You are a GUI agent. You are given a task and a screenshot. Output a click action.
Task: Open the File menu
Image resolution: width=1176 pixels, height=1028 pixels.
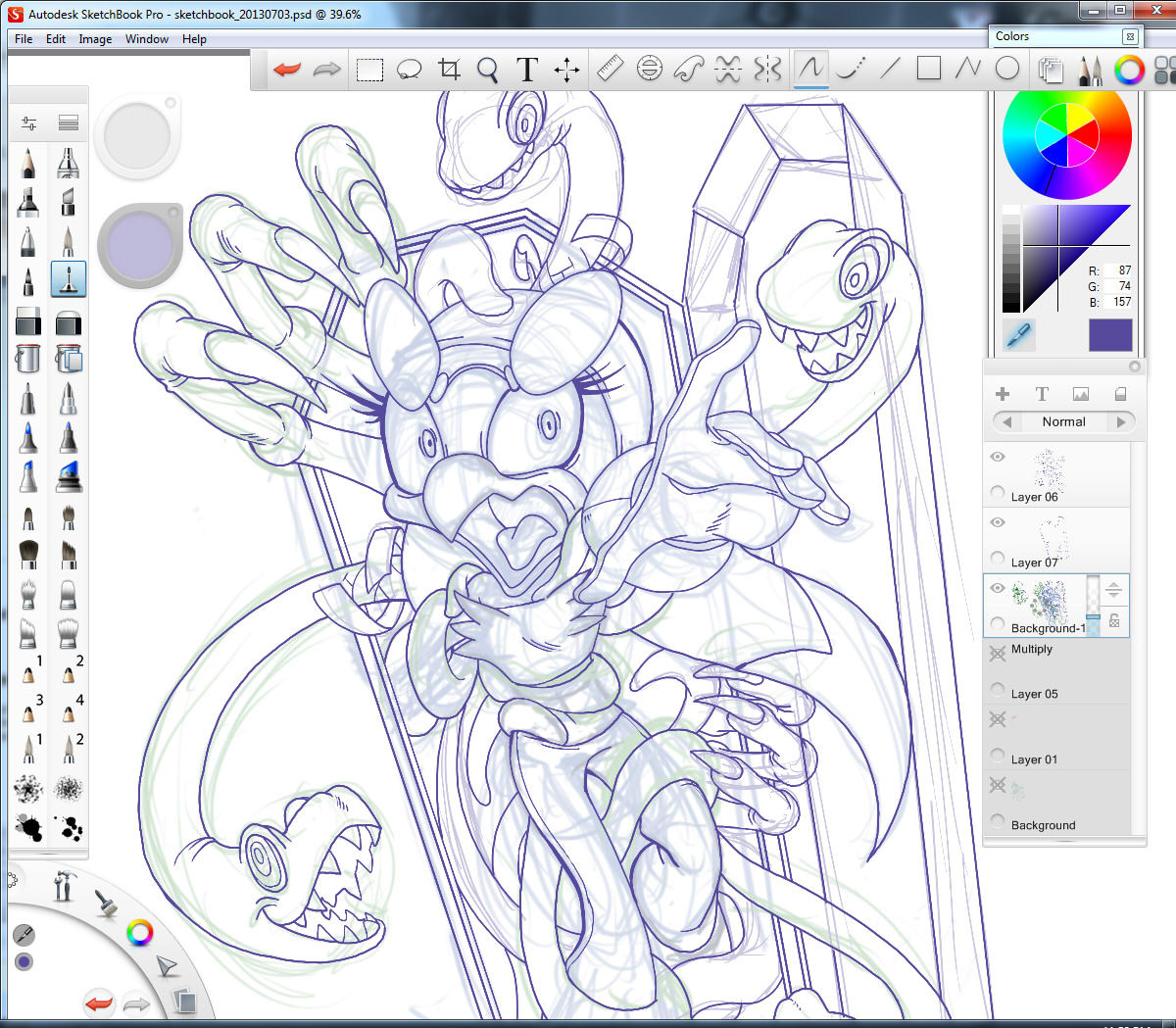point(24,39)
